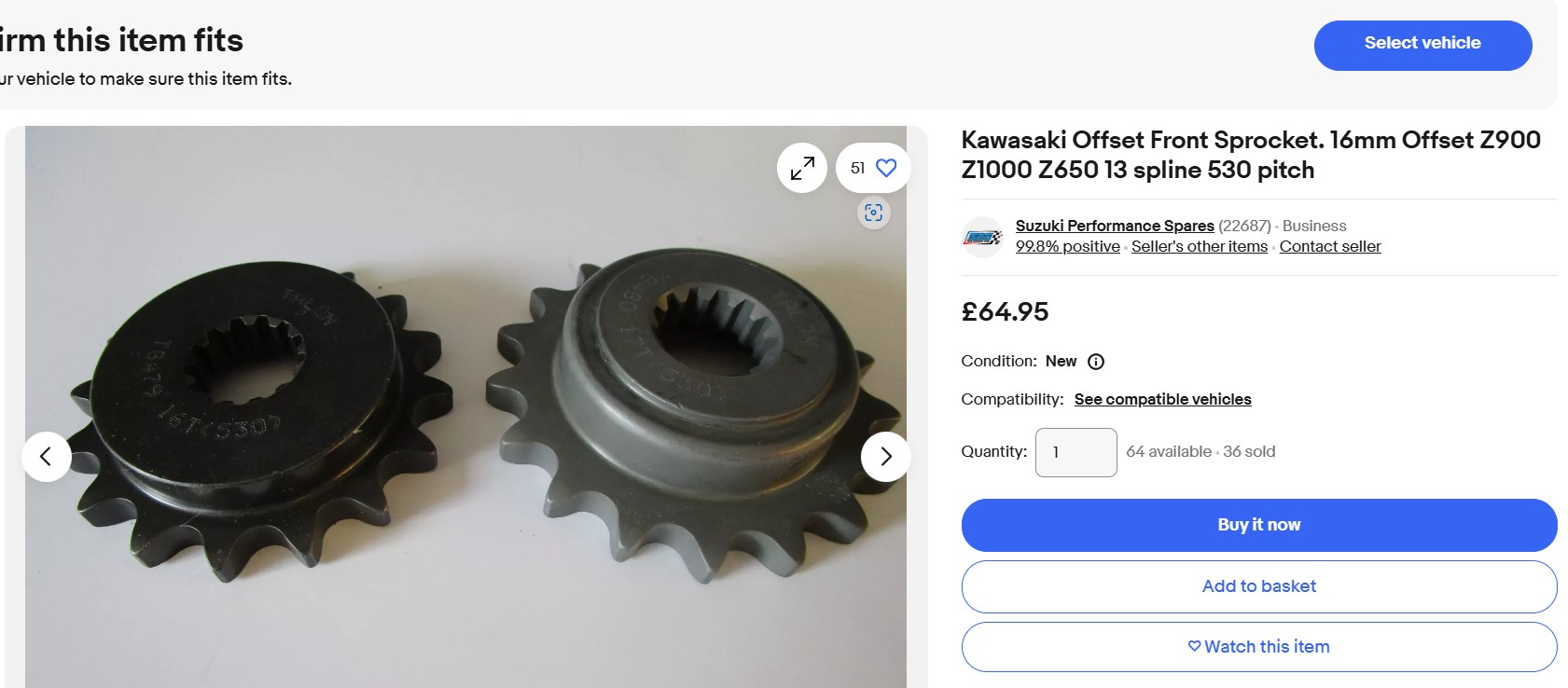Open Suzuki Performance Spares seller page
This screenshot has width=1568, height=688.
click(x=1114, y=226)
